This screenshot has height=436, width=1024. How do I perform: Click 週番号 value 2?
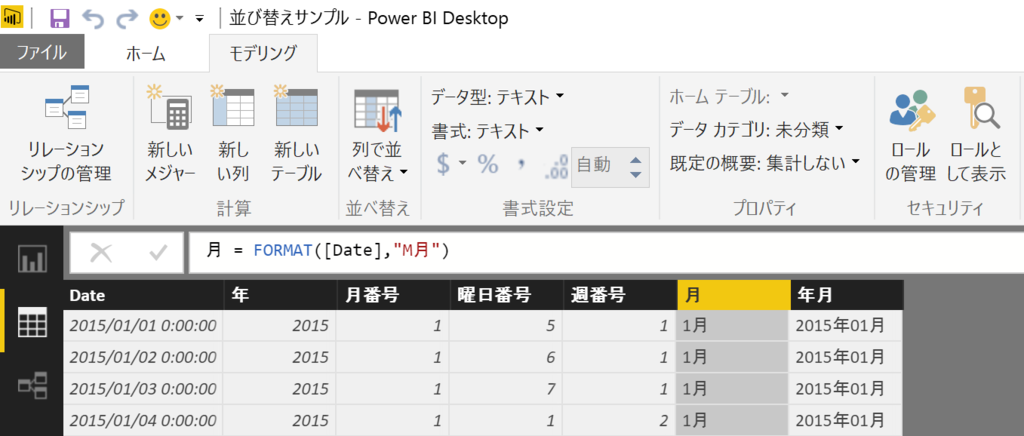620,420
